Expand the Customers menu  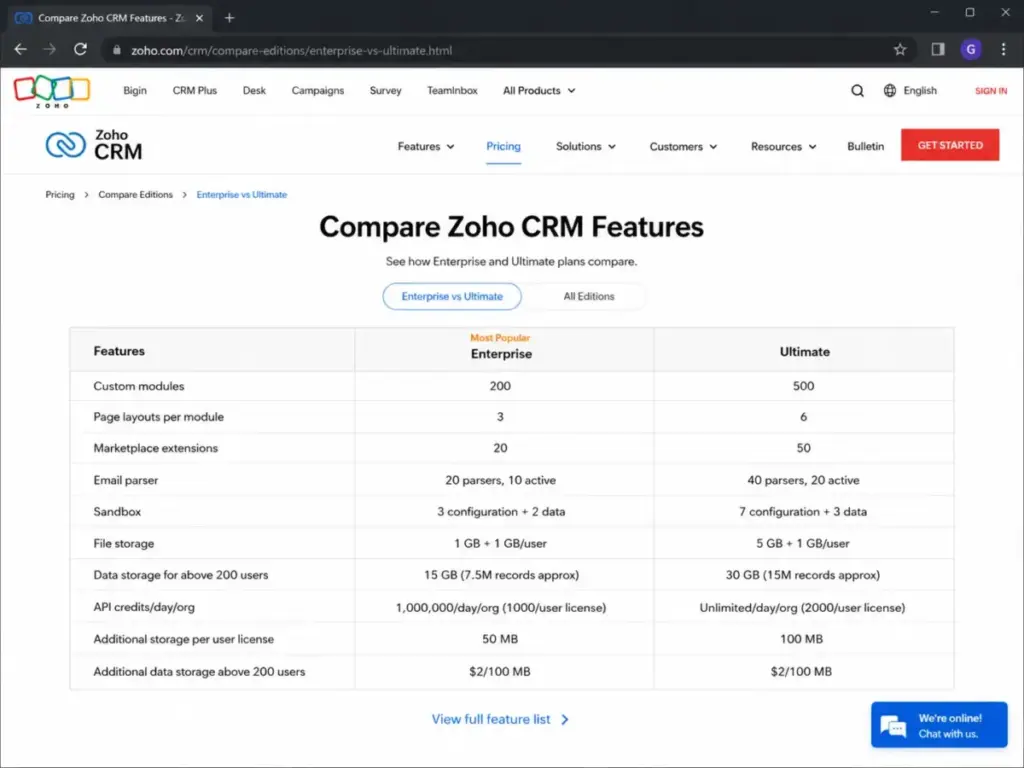[683, 146]
